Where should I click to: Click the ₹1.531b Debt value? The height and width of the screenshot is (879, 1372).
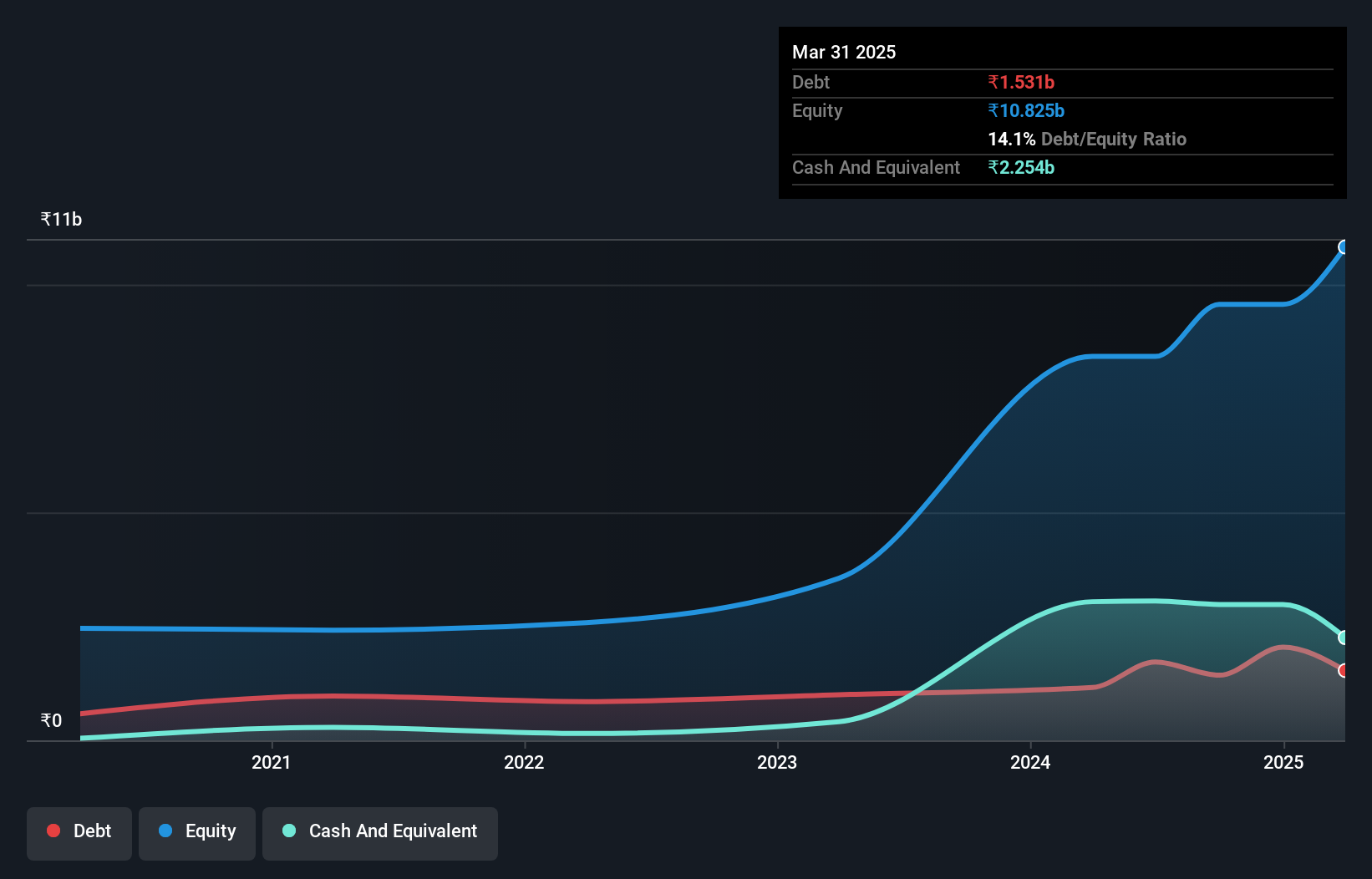click(x=1021, y=82)
